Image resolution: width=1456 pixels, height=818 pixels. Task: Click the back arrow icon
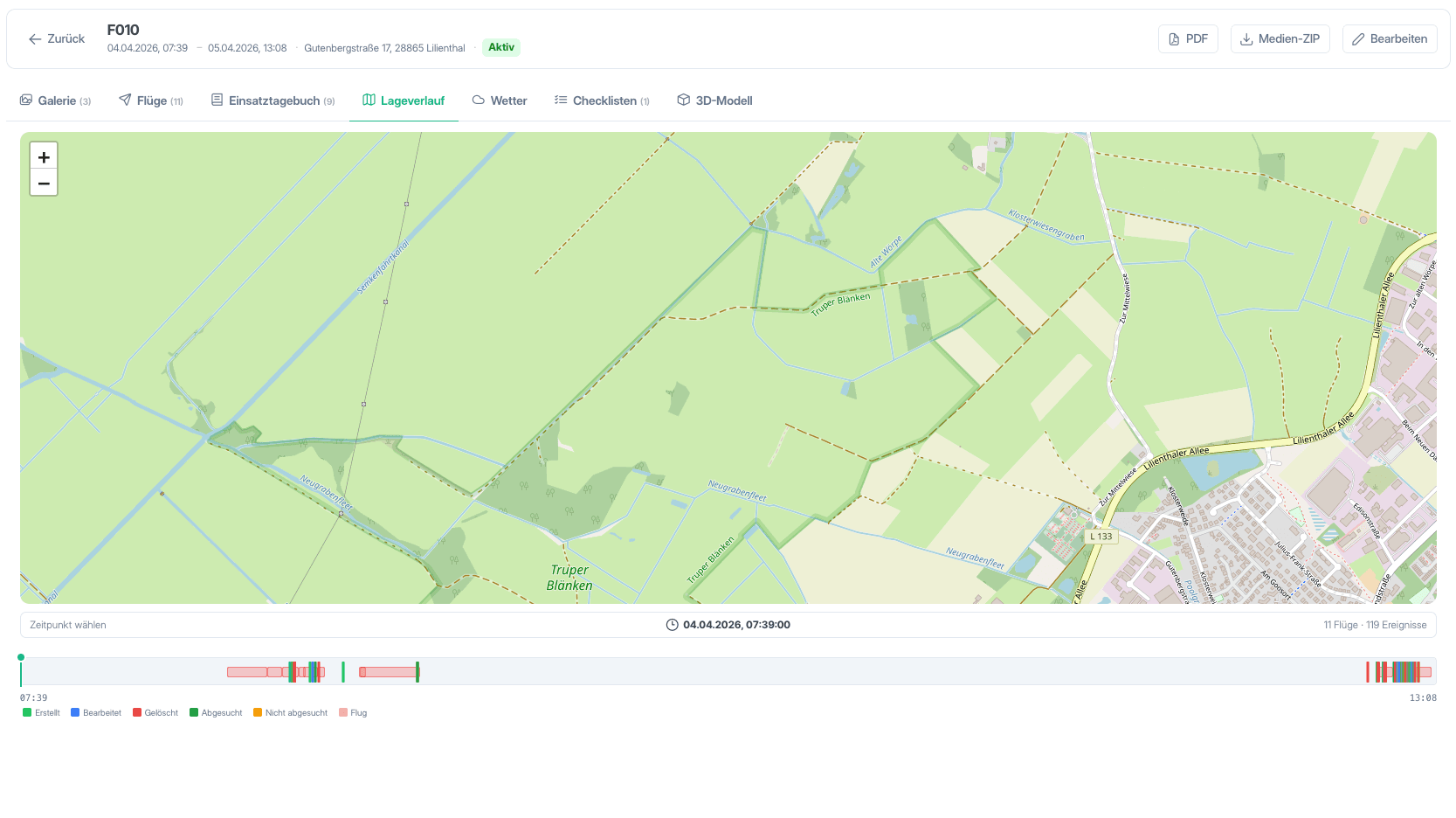[35, 39]
